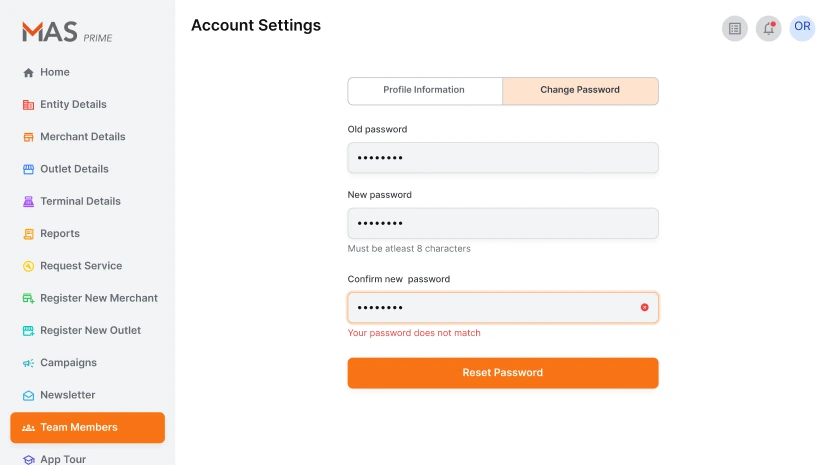This screenshot has height=465, width=831.
Task: Click the MAS Prime logo
Action: [x=67, y=33]
